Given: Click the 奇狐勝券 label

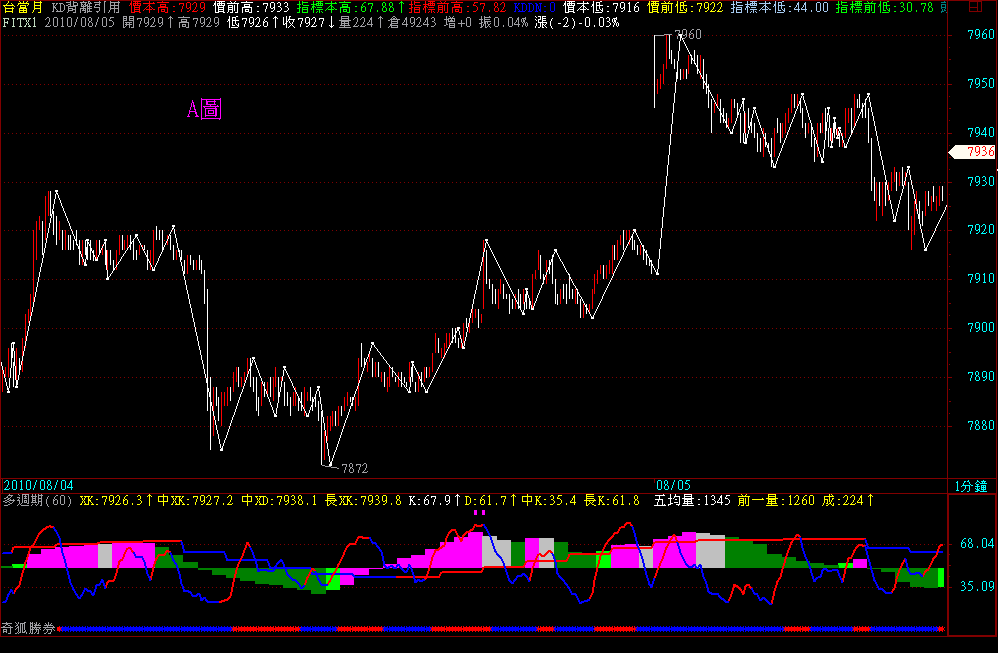Looking at the screenshot, I should point(28,628).
